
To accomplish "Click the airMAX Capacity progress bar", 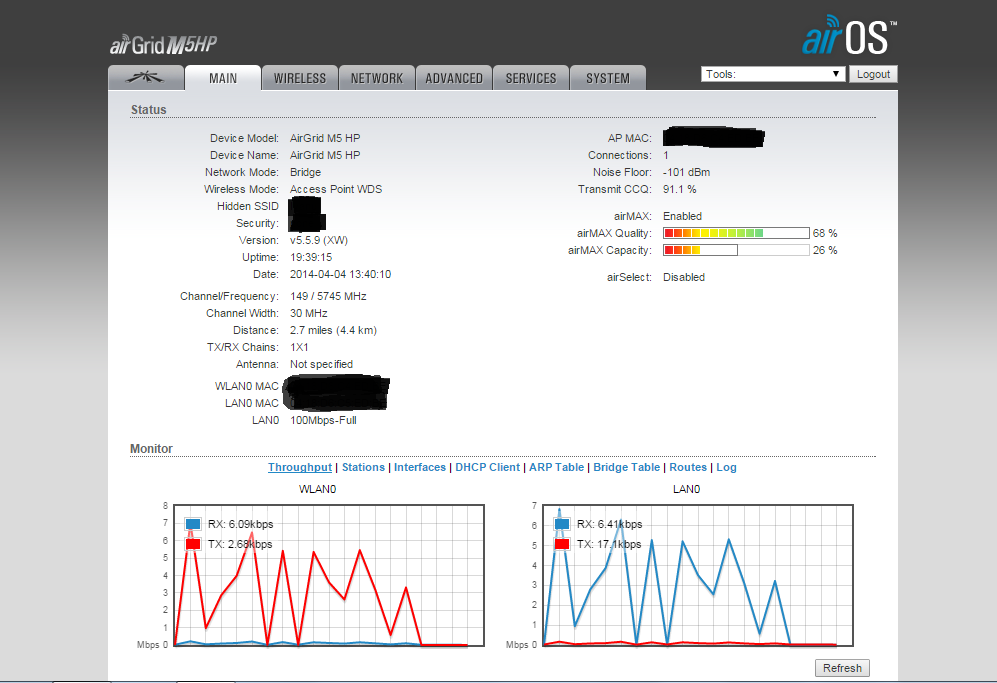I will (x=736, y=251).
